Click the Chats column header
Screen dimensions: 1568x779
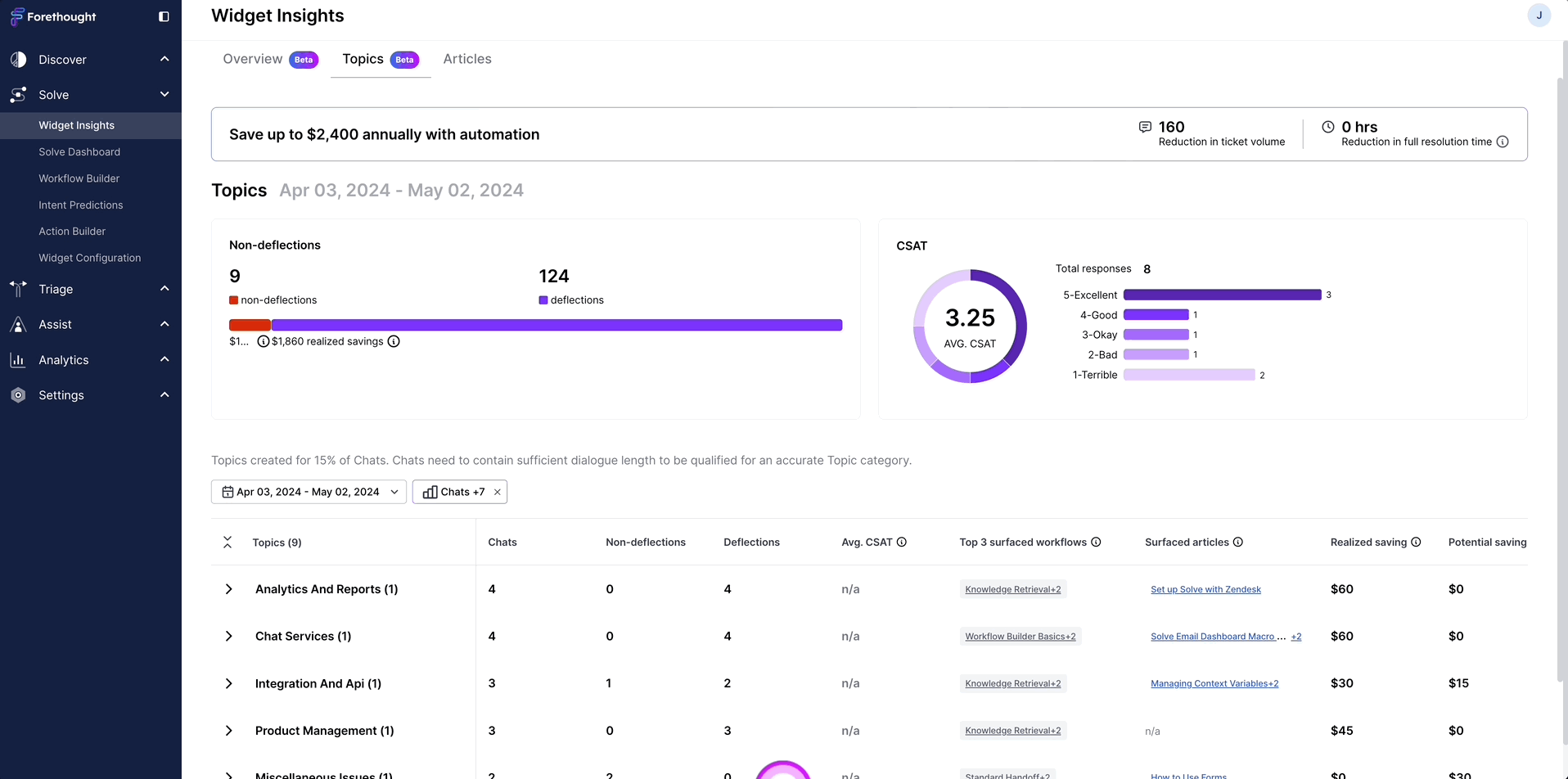(x=502, y=542)
